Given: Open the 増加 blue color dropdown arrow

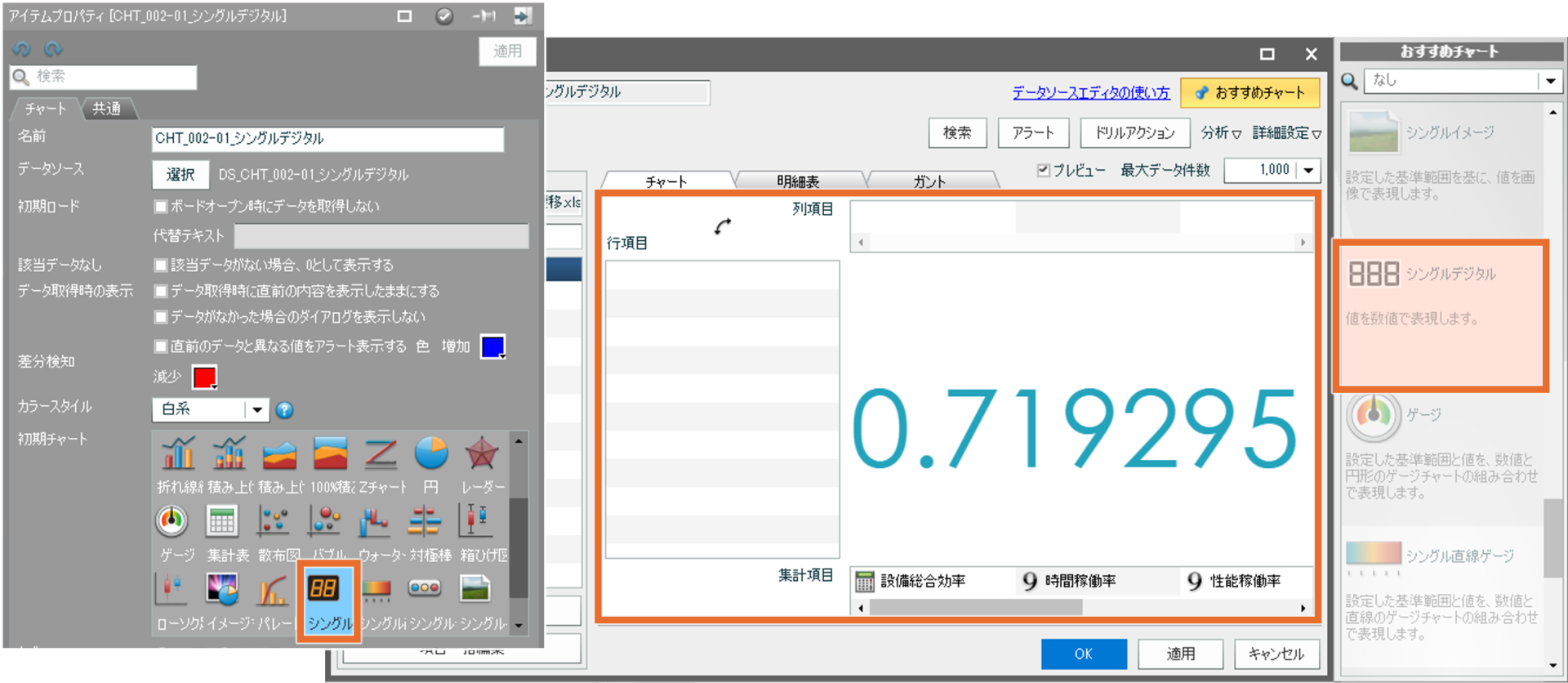Looking at the screenshot, I should click(502, 356).
